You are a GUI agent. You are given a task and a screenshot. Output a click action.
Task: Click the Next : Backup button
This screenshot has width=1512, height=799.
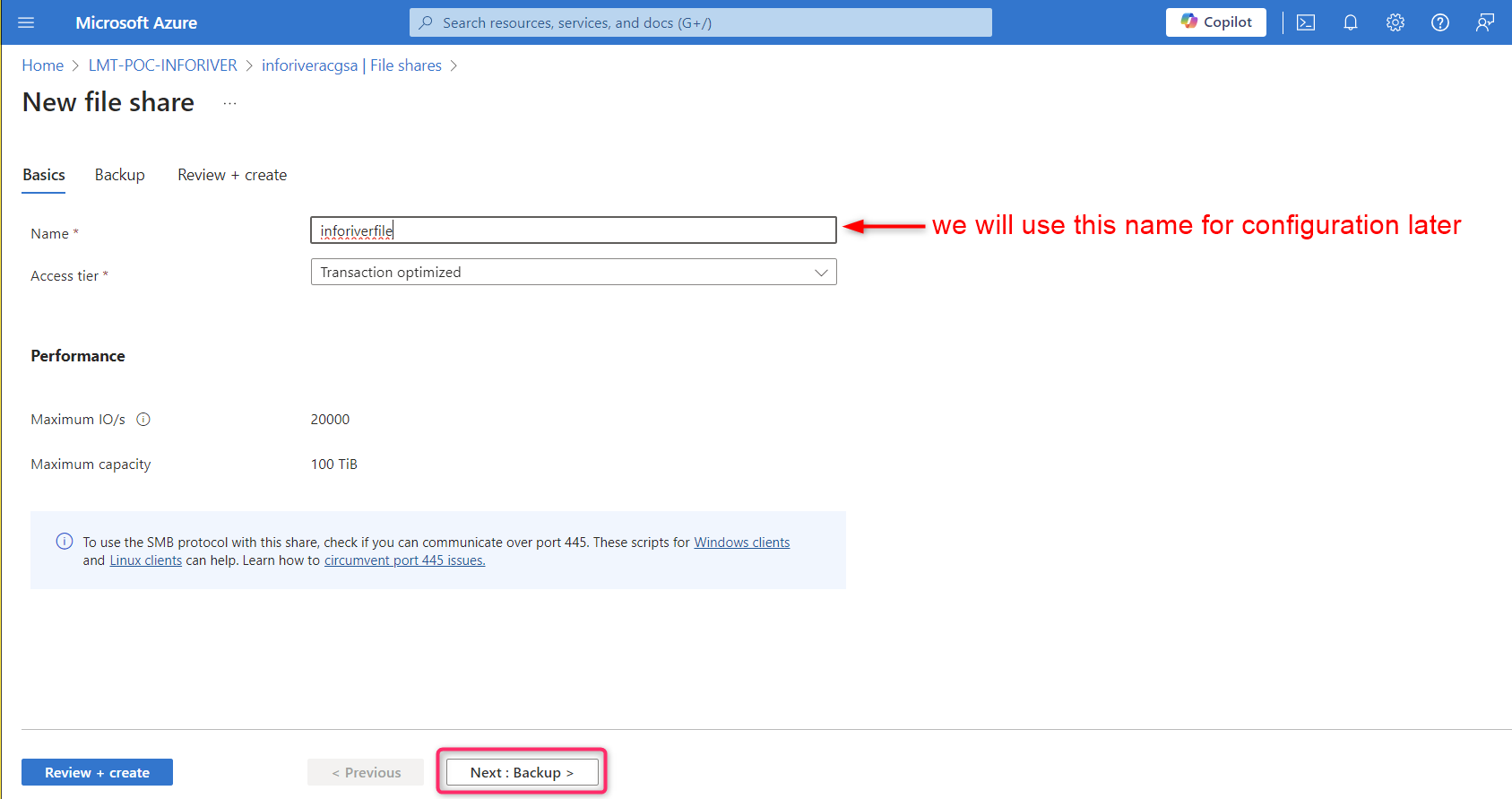(522, 772)
